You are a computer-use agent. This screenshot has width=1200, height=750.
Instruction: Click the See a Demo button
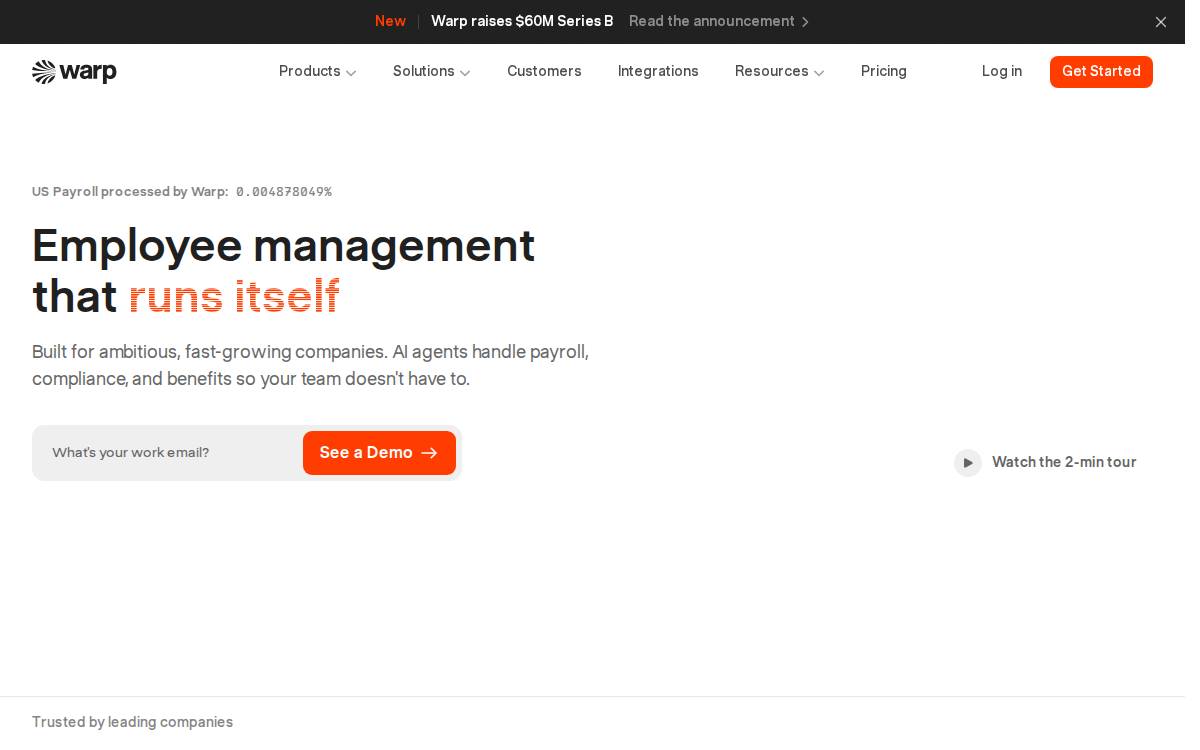(379, 453)
